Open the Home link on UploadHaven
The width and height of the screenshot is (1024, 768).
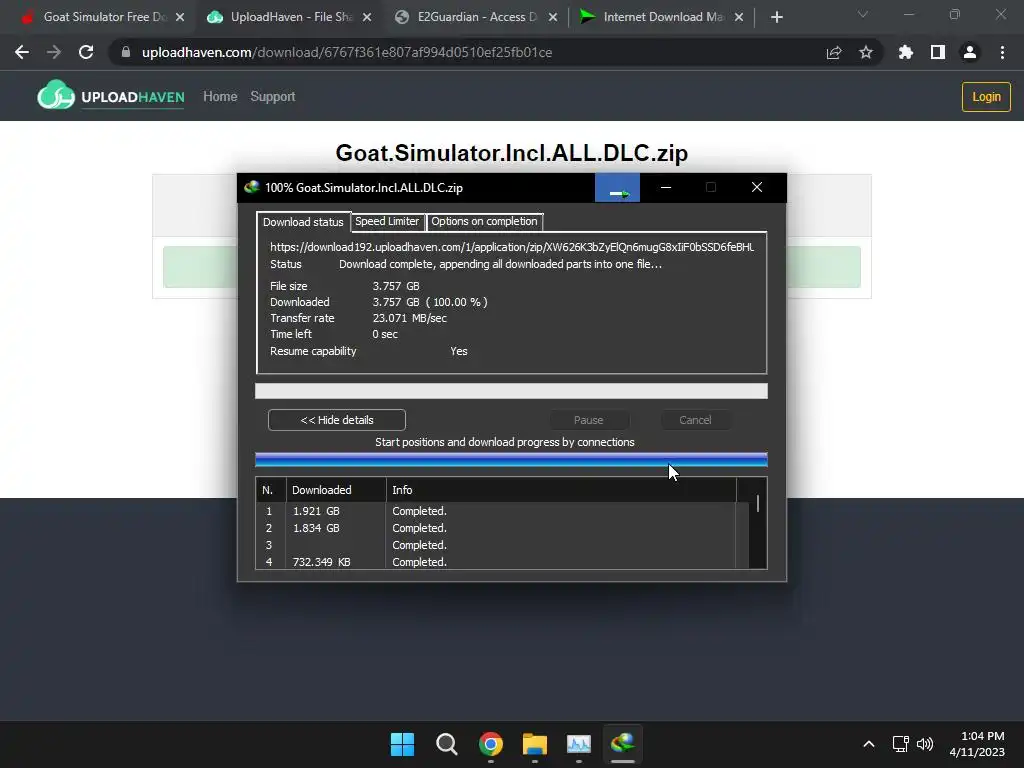click(x=220, y=97)
